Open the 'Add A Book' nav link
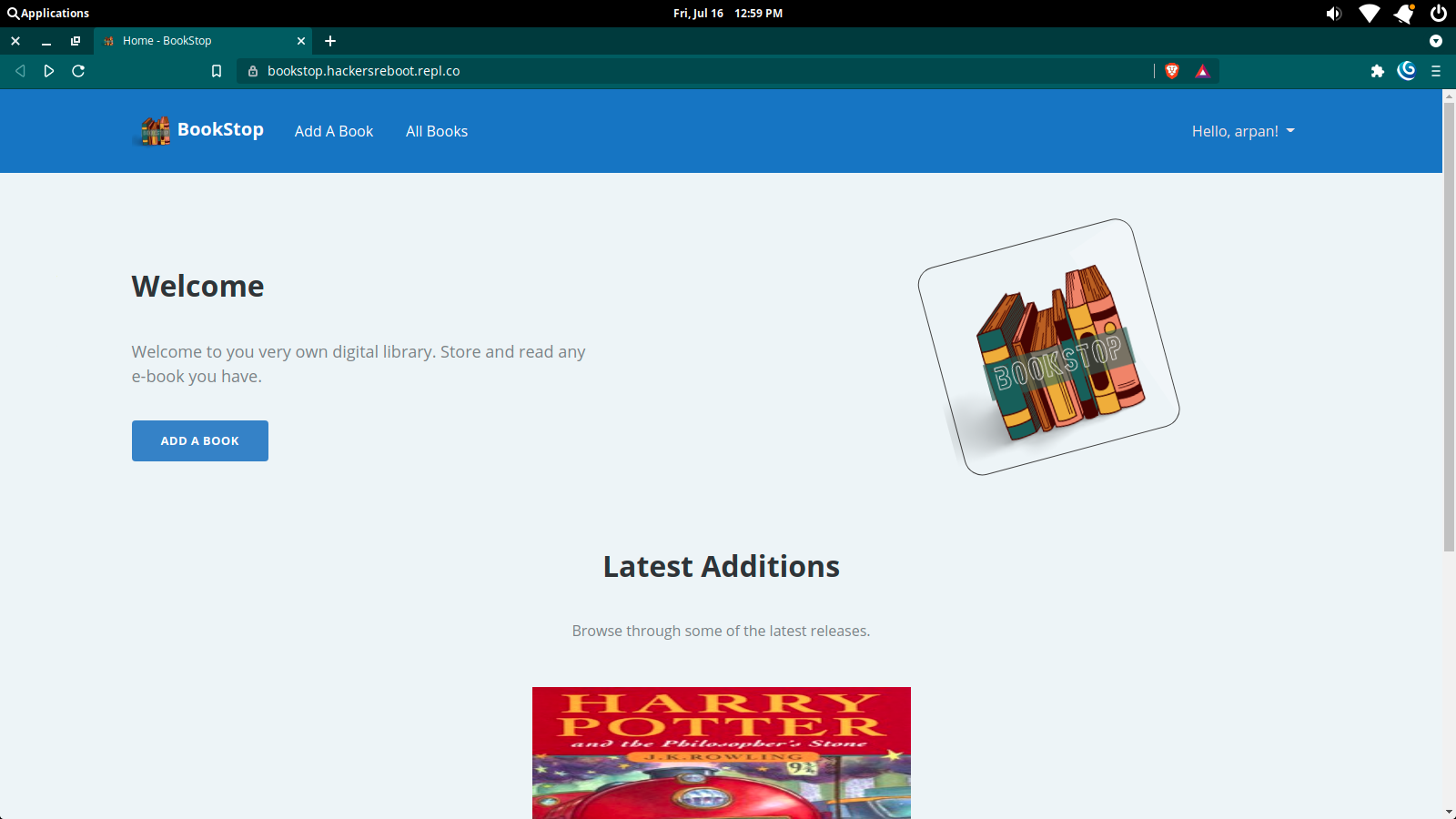This screenshot has height=819, width=1456. coord(334,131)
